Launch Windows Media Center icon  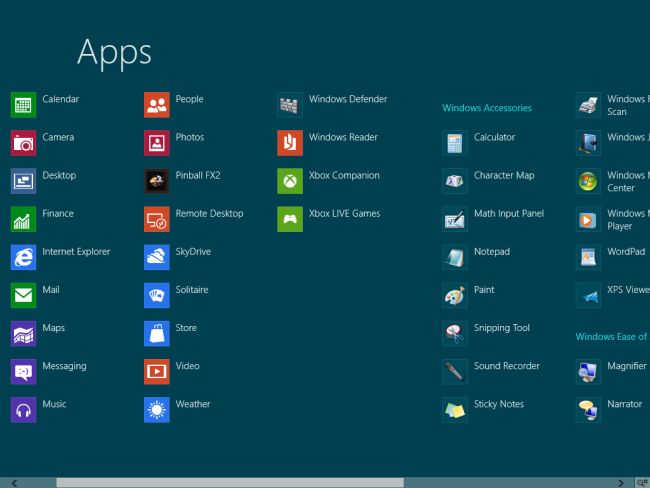pyautogui.click(x=588, y=181)
